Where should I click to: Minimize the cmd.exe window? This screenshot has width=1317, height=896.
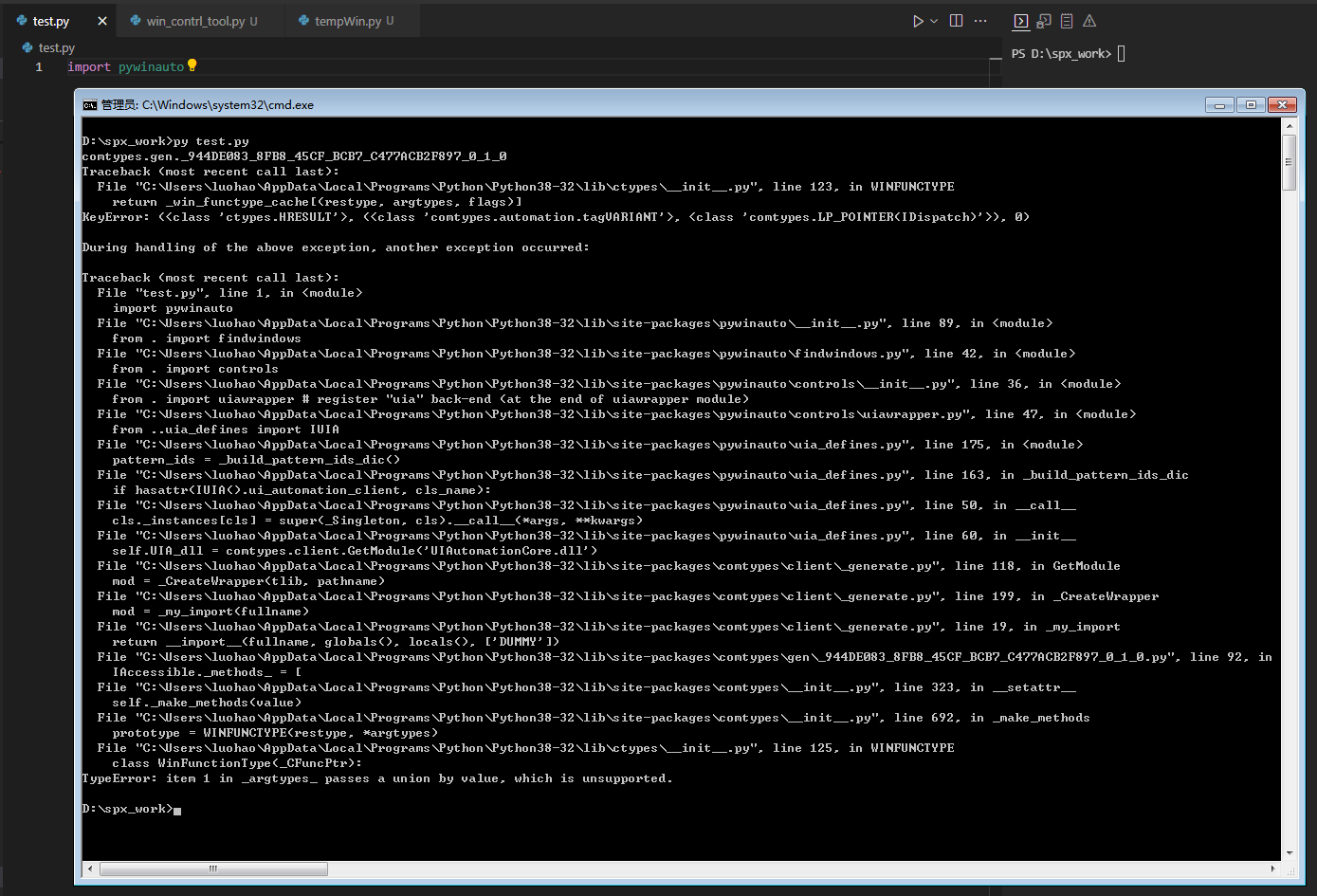coord(1220,104)
